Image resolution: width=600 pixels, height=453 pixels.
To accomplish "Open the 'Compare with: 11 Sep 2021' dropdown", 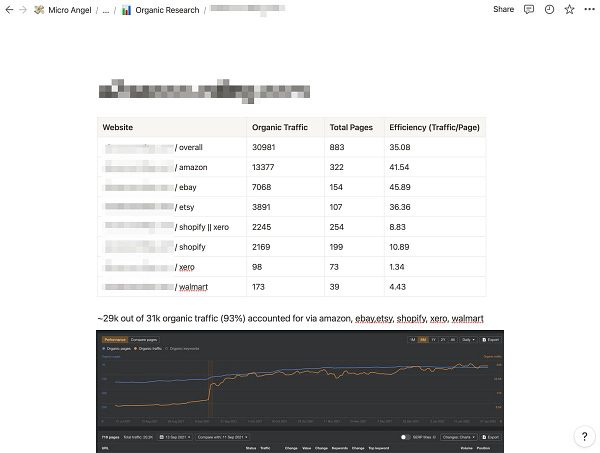I will click(222, 437).
